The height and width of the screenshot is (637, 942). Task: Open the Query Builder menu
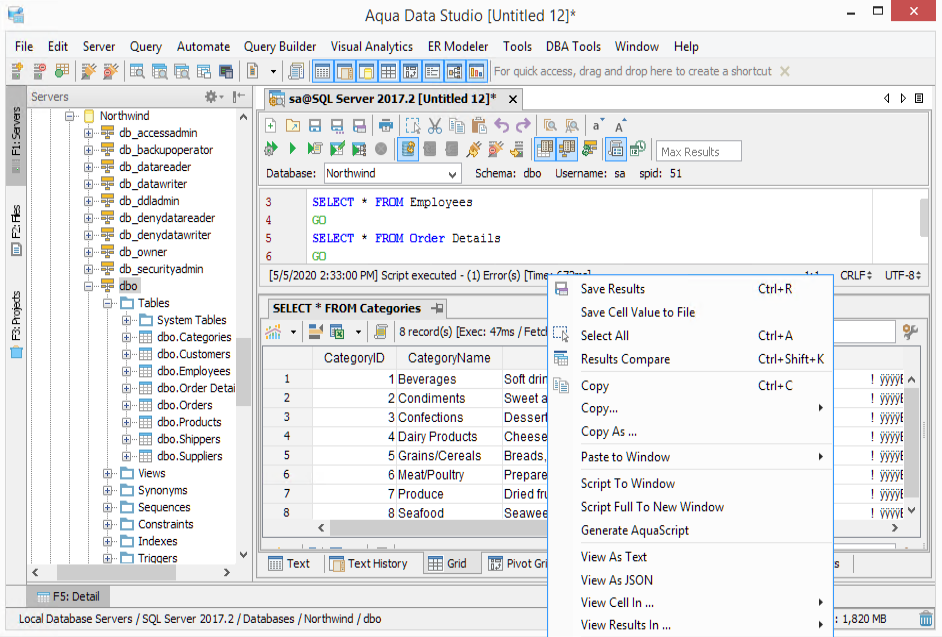pos(280,47)
